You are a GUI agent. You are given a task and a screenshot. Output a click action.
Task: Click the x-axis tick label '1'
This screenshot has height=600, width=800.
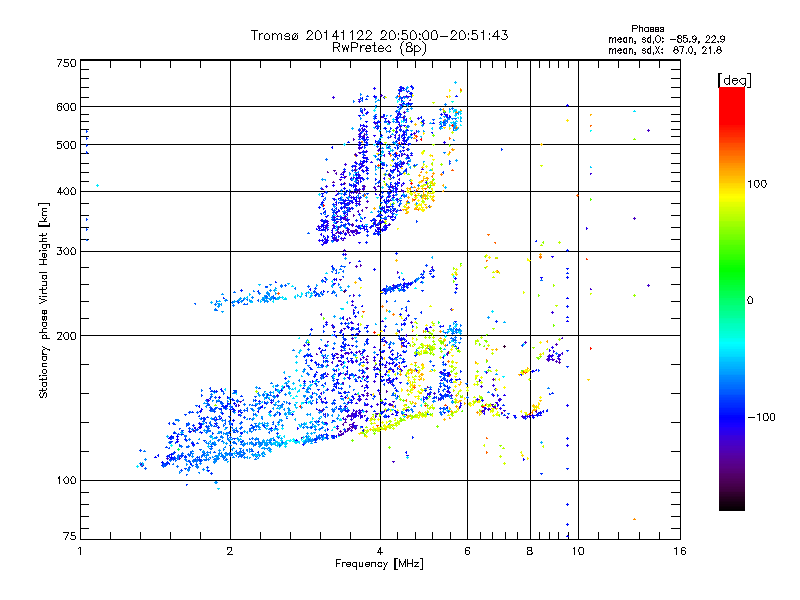point(80,551)
